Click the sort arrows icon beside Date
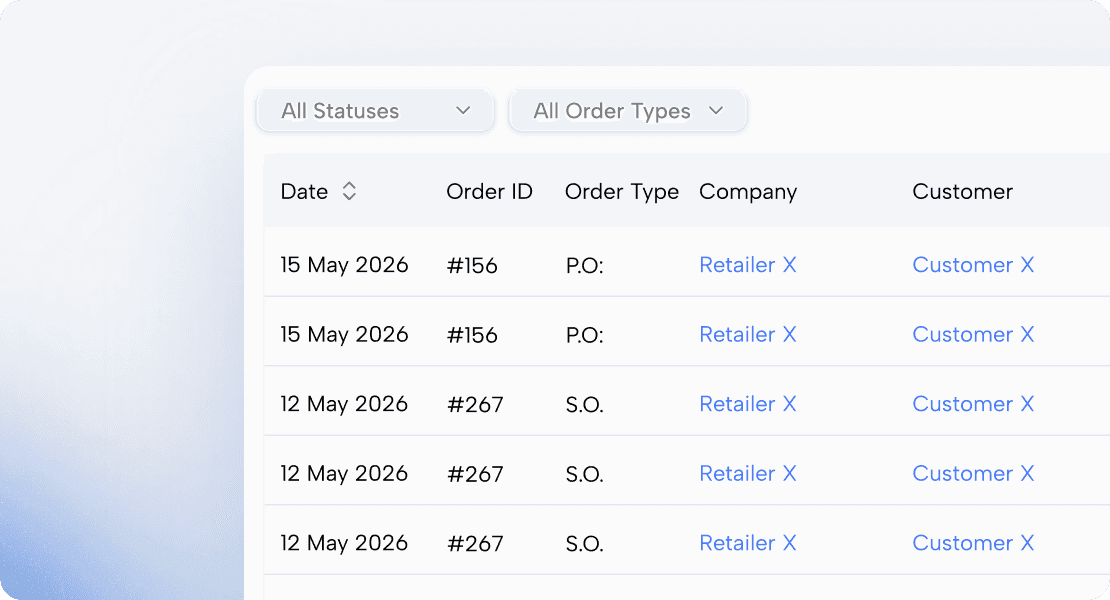 349,191
